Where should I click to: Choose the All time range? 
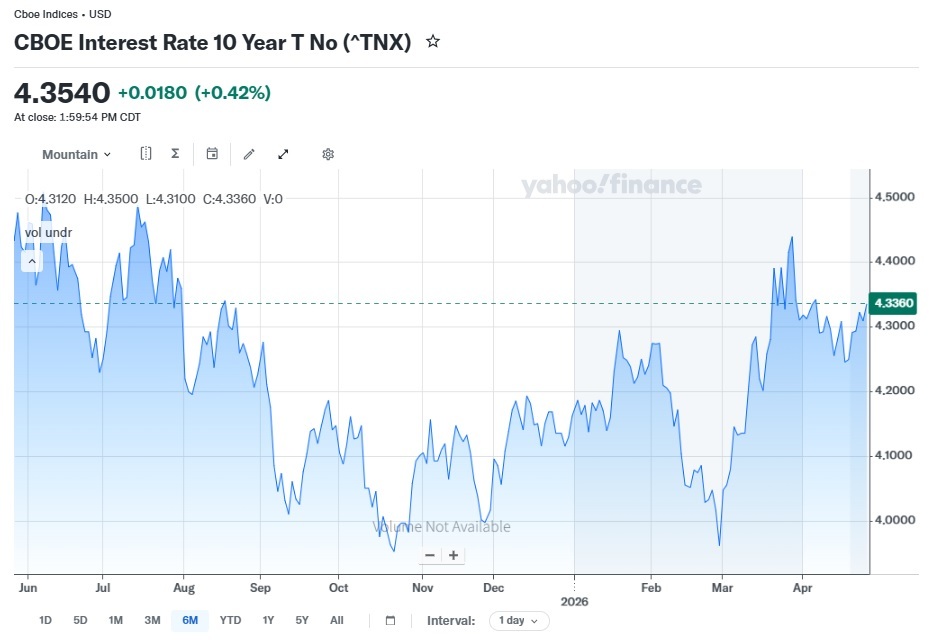coord(337,620)
